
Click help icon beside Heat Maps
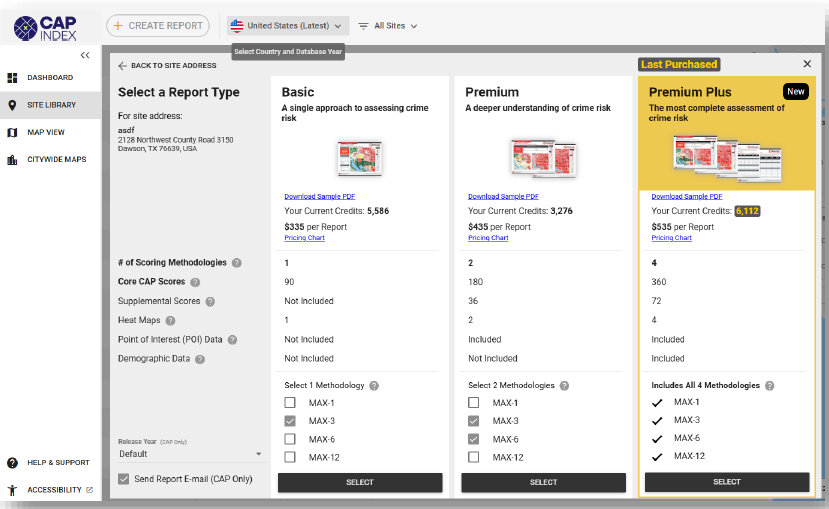tap(171, 321)
